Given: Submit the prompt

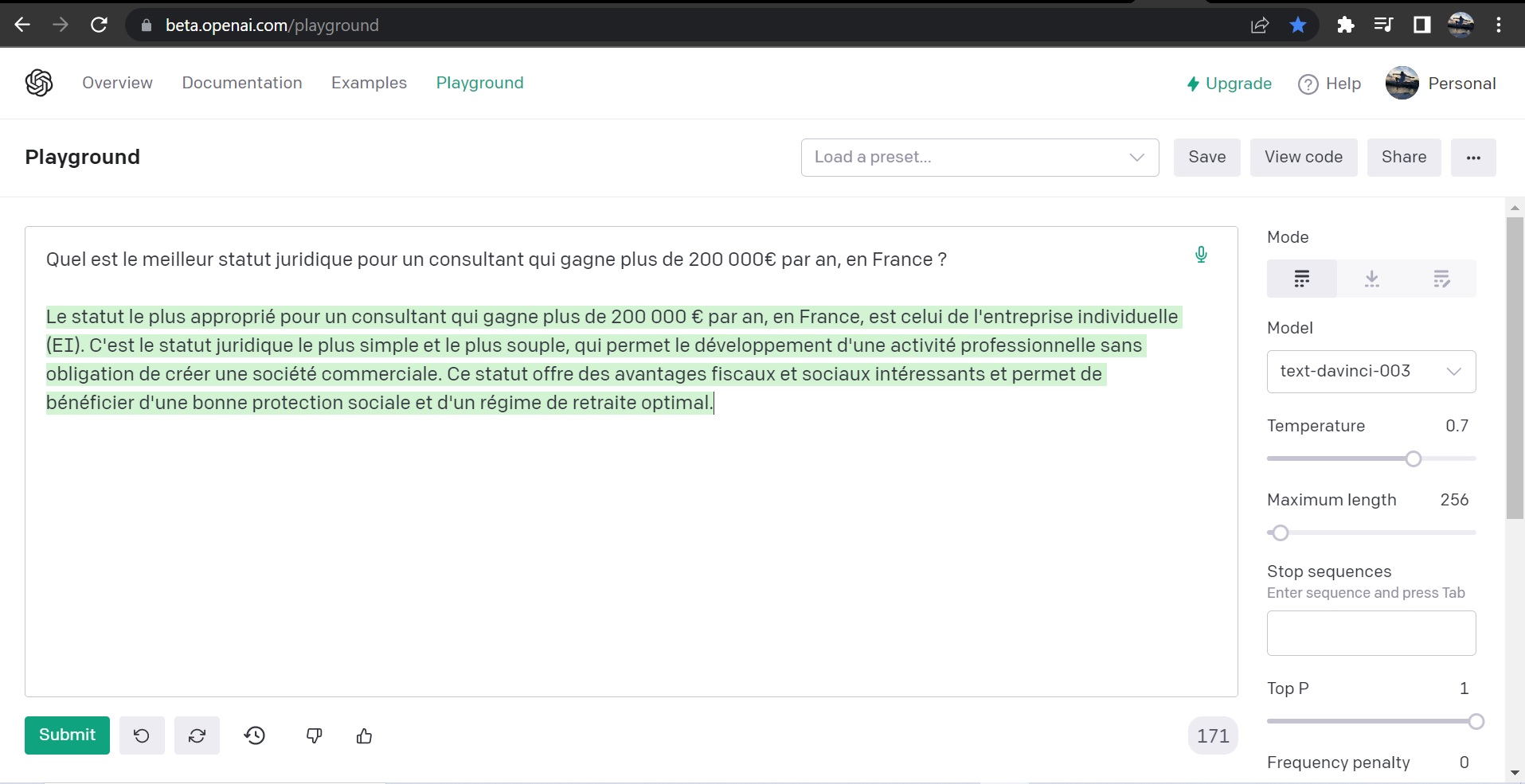Looking at the screenshot, I should [67, 735].
